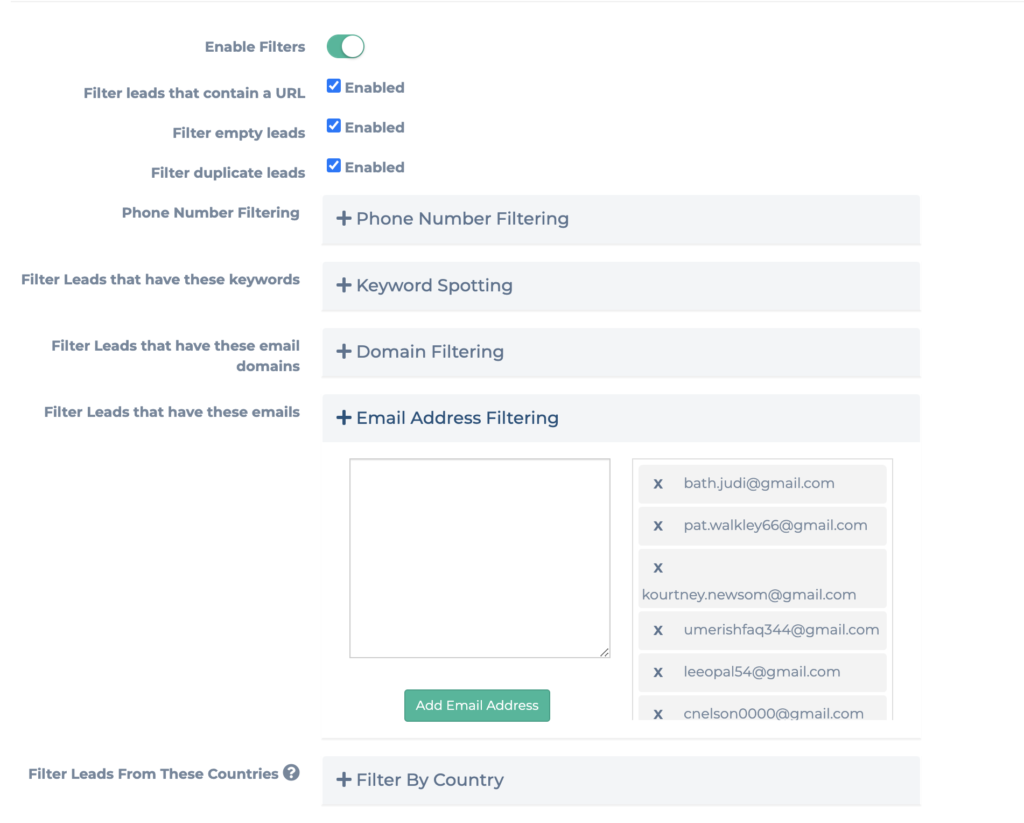
Task: Click the umerishfaq344@gmail.com list entry
Action: pos(781,630)
